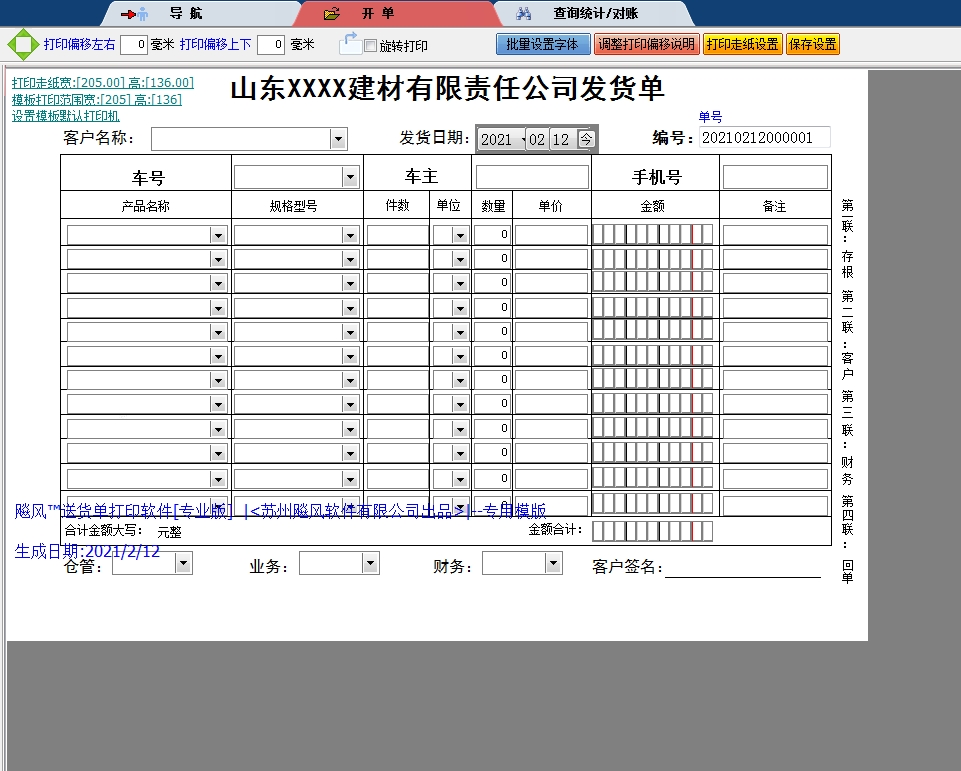Click the binoculars icon on 查询统计/对账 tab

point(524,13)
